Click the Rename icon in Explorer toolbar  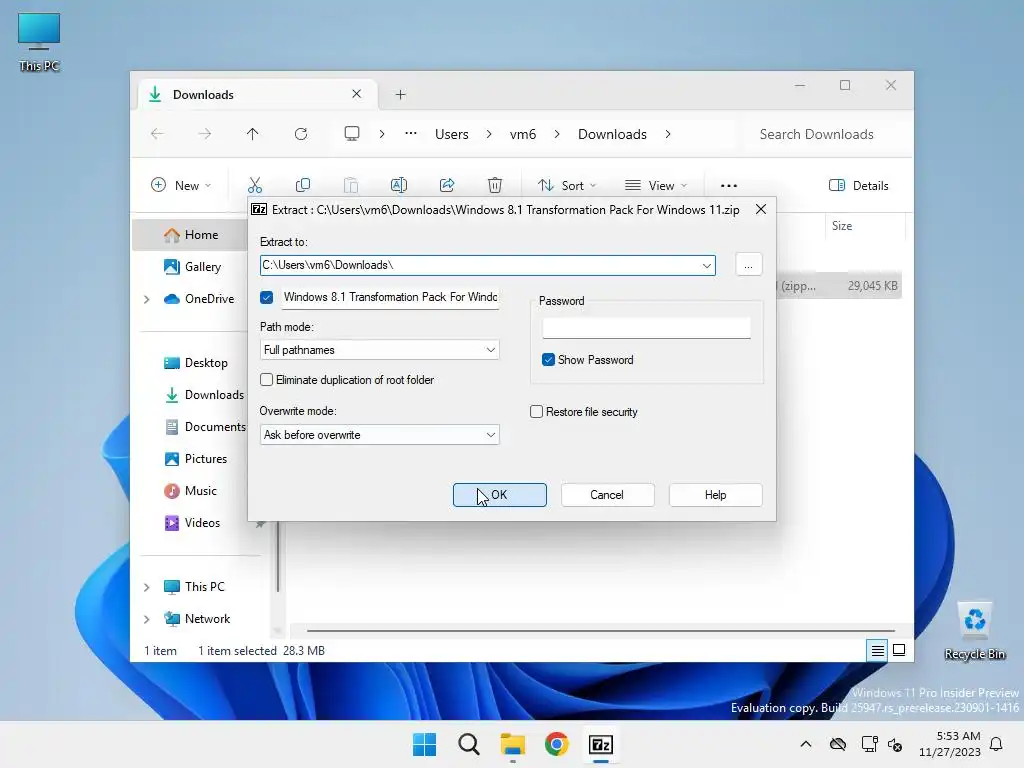coord(398,185)
